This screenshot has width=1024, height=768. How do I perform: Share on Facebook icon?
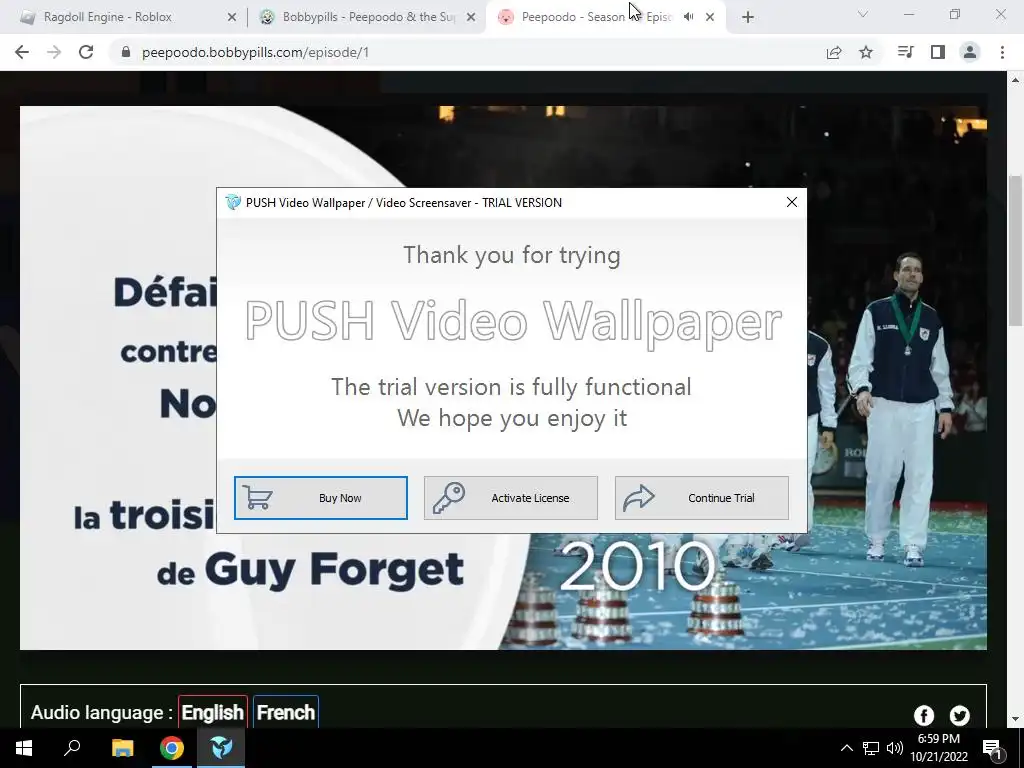[923, 716]
